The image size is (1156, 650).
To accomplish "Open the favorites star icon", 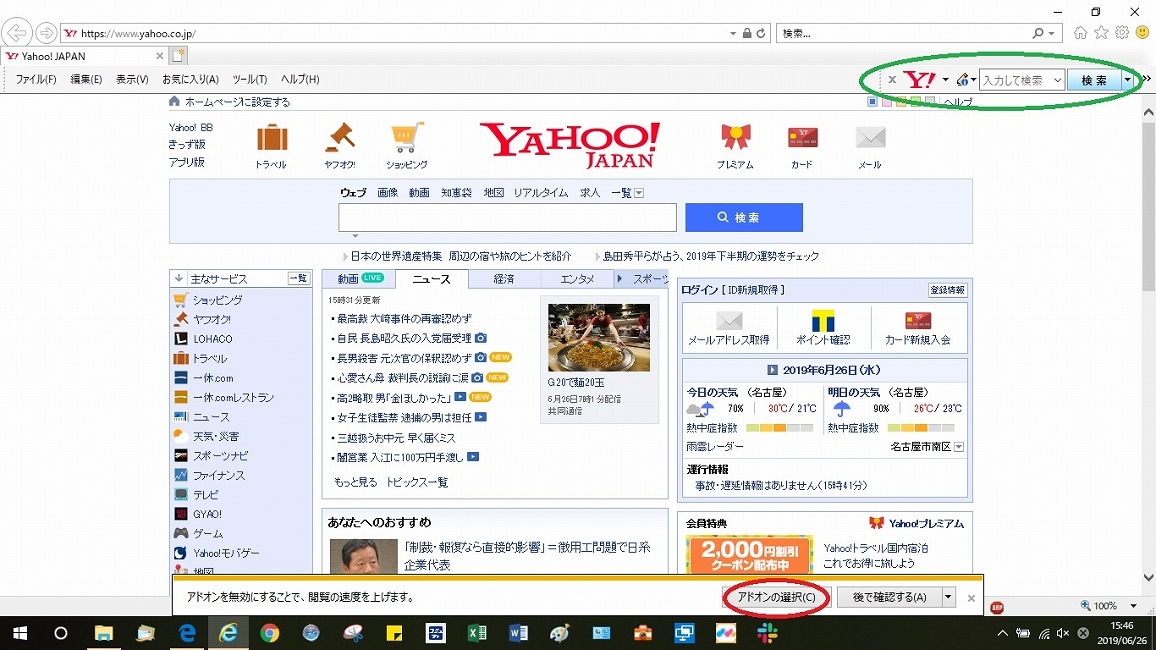I will 1101,32.
